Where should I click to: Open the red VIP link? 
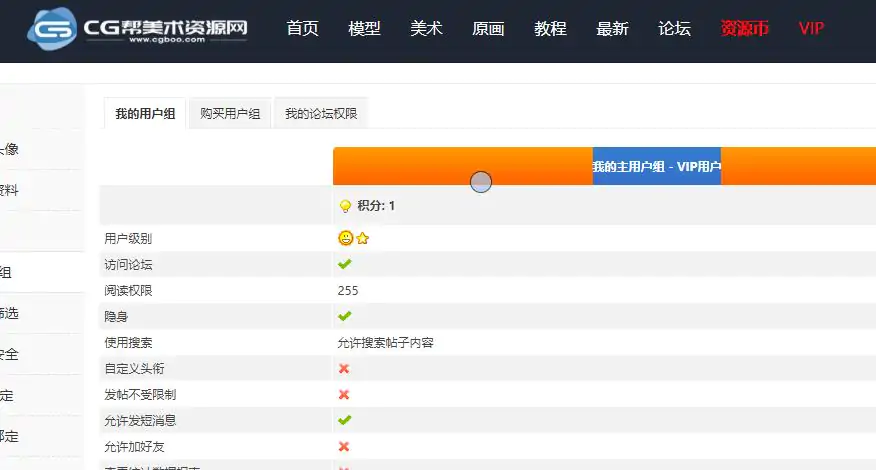coord(811,29)
